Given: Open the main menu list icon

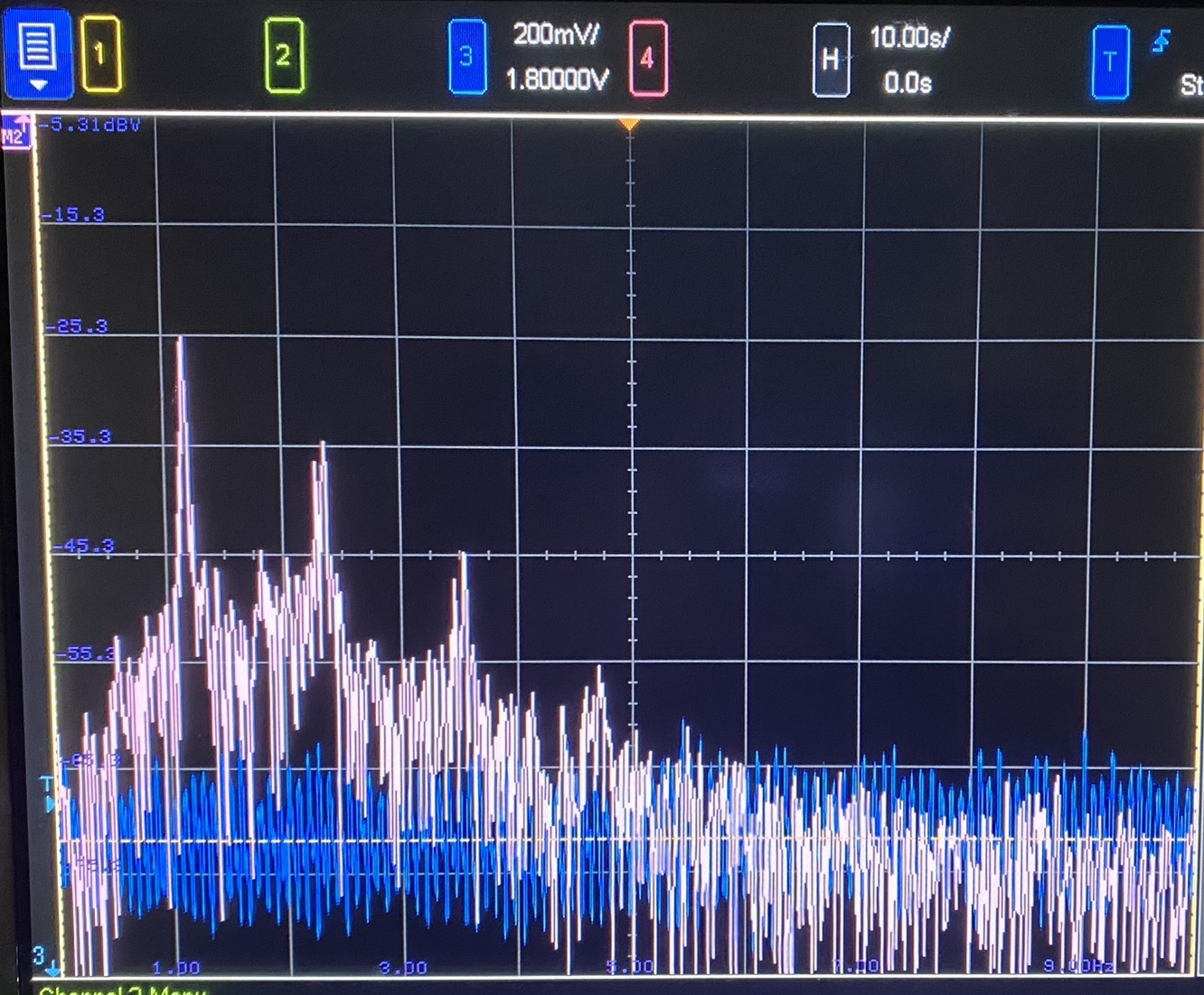Looking at the screenshot, I should coord(38,54).
